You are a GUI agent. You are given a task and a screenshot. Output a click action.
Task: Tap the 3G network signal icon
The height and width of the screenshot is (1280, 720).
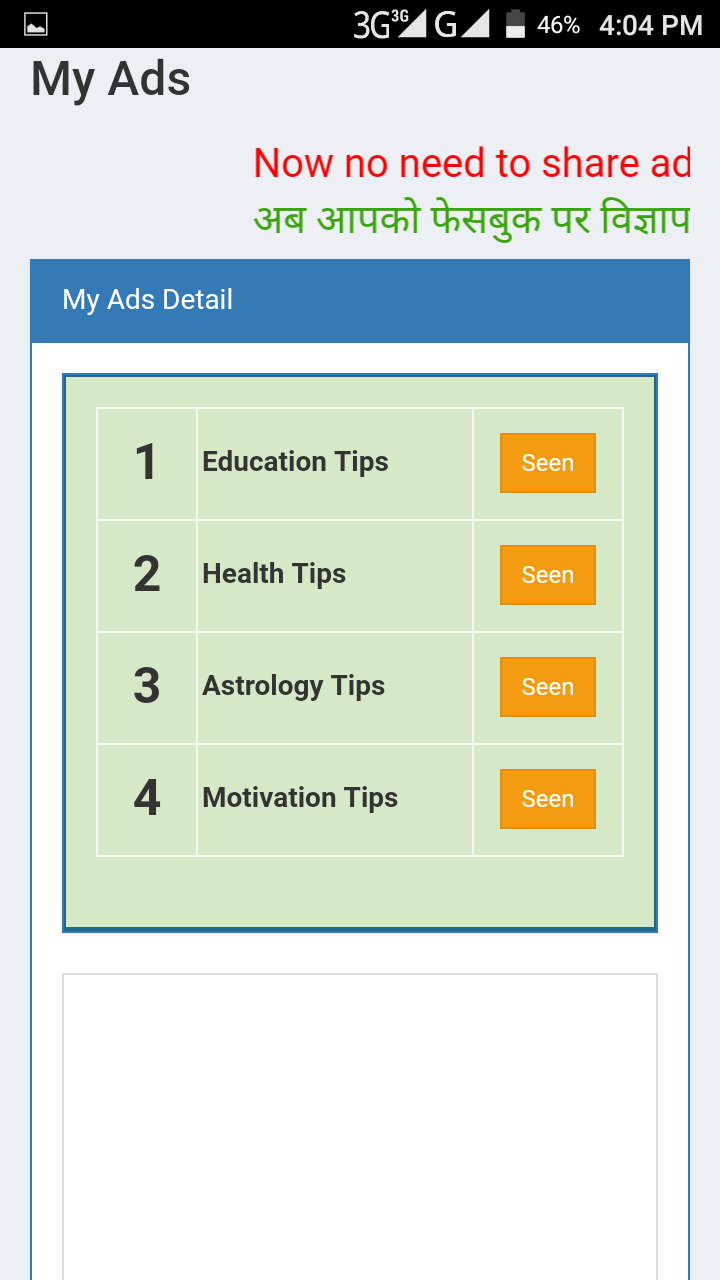tap(389, 24)
